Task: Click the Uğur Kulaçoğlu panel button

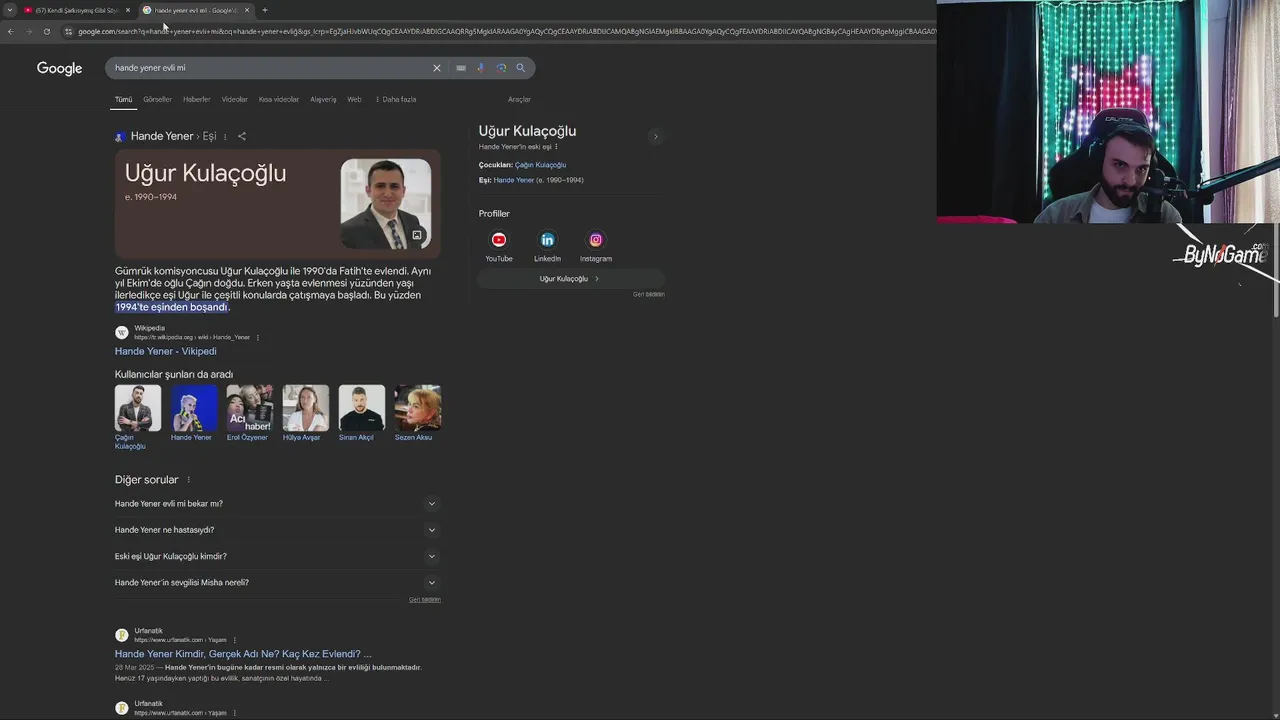Action: click(571, 279)
